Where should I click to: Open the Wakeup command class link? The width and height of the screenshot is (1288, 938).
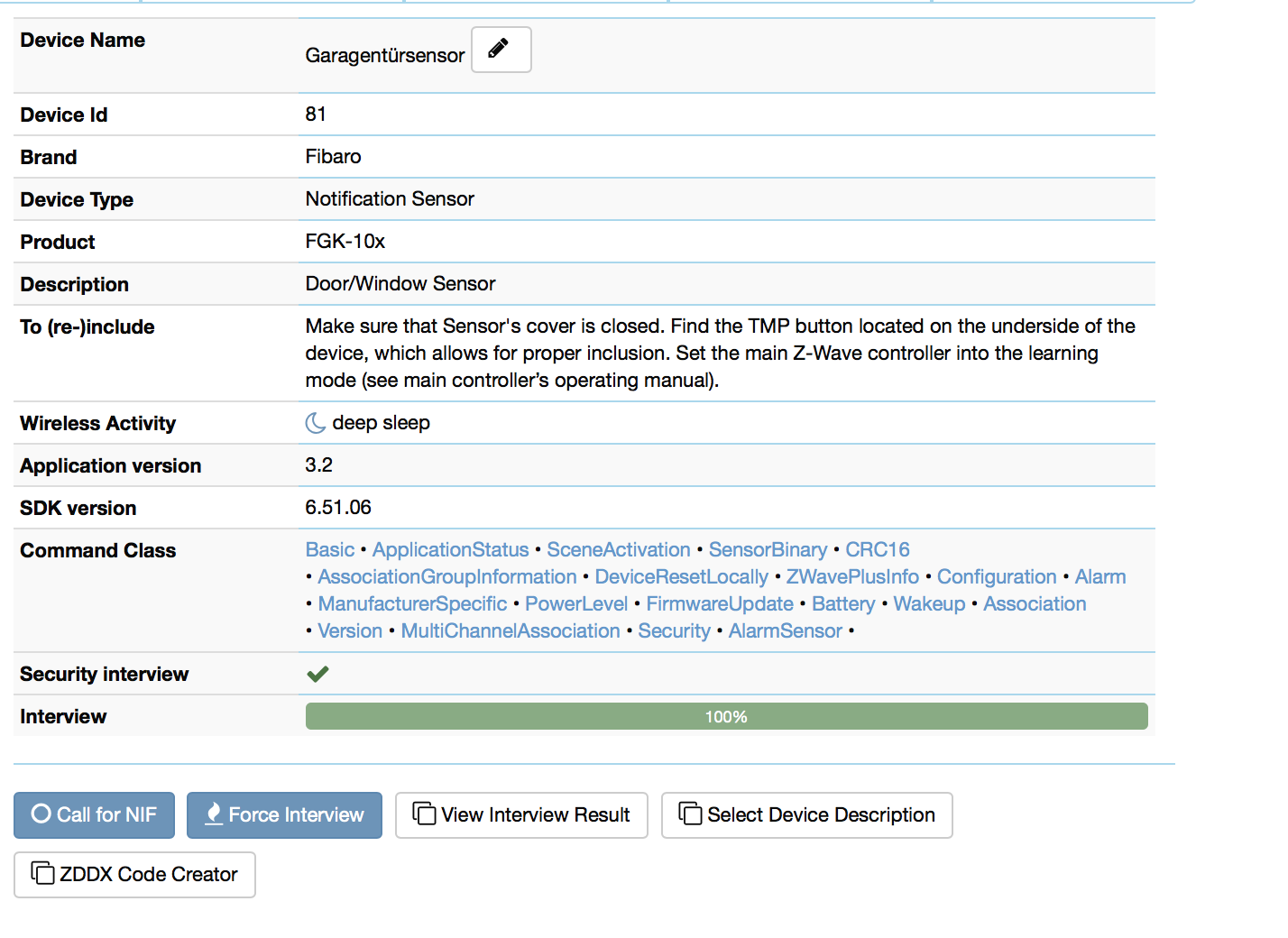[x=928, y=604]
